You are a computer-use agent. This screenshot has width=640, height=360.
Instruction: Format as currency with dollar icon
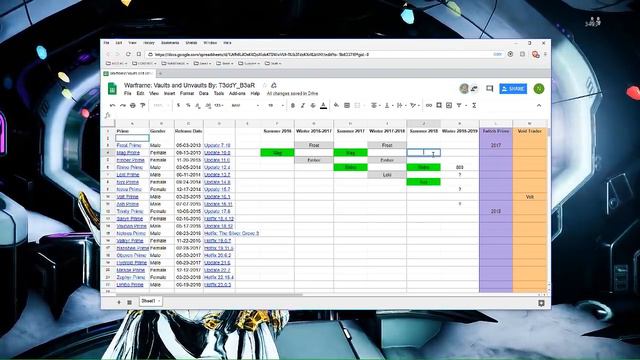tap(178, 105)
